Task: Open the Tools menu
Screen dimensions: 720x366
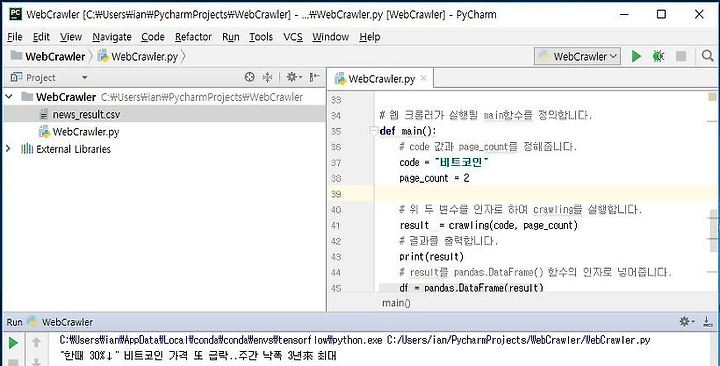Action: point(261,37)
